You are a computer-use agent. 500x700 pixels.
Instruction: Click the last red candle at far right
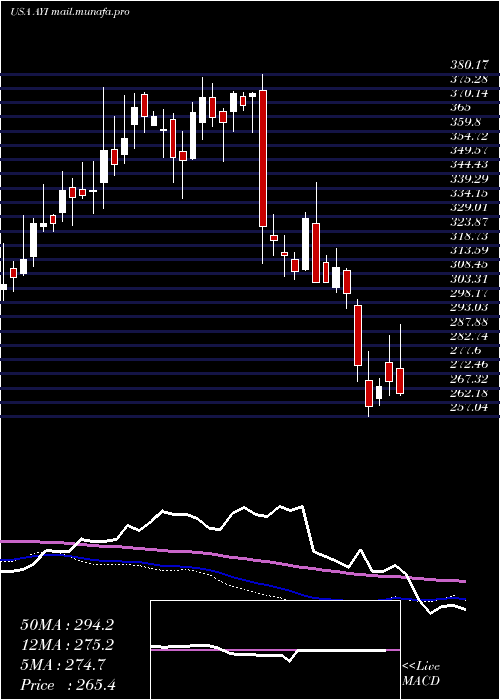[400, 381]
